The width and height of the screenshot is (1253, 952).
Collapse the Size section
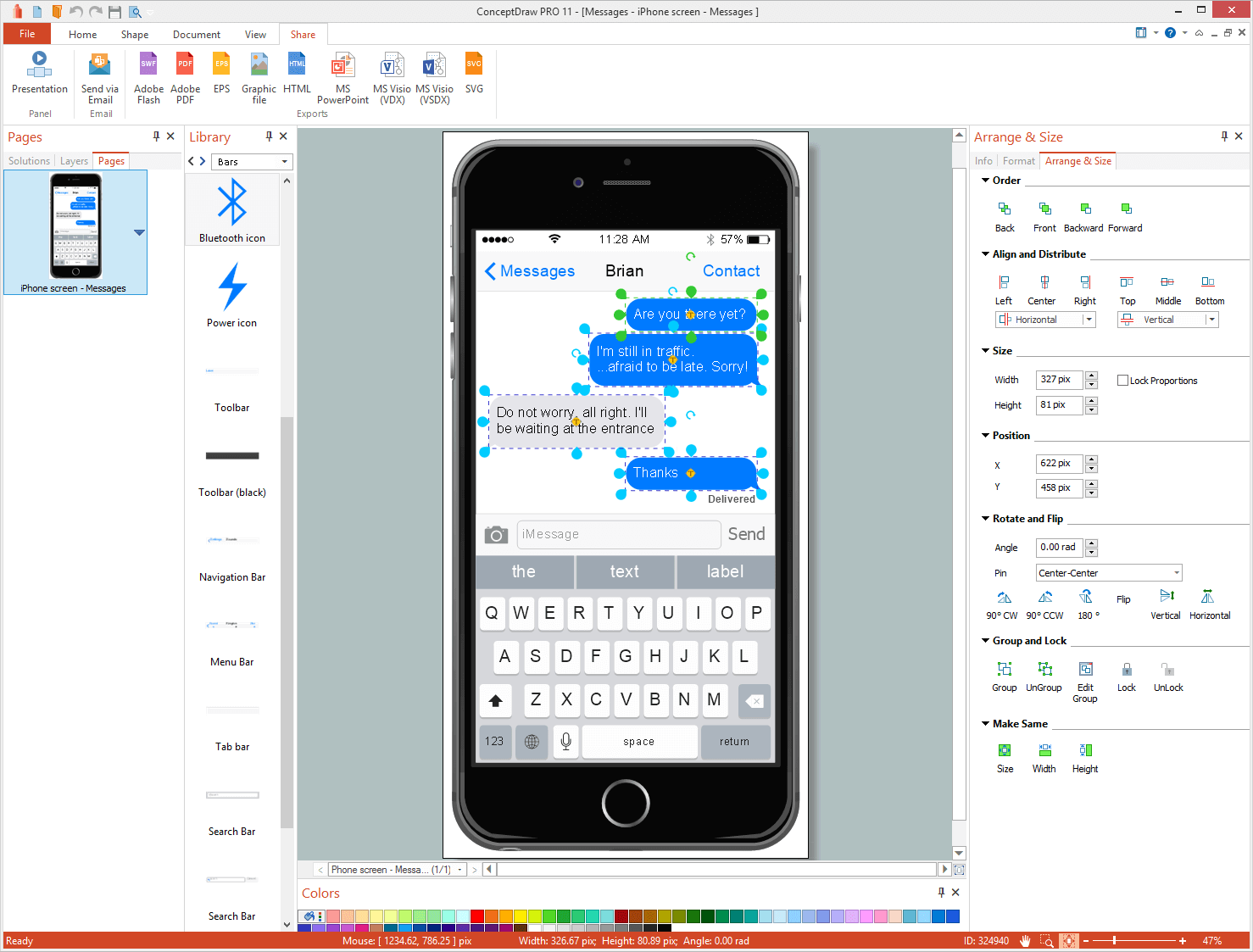click(x=985, y=351)
